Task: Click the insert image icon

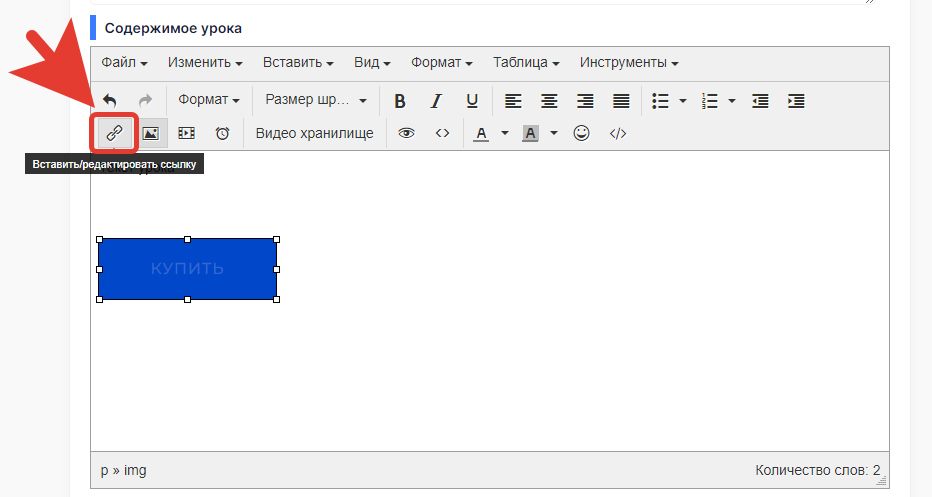Action: click(150, 133)
